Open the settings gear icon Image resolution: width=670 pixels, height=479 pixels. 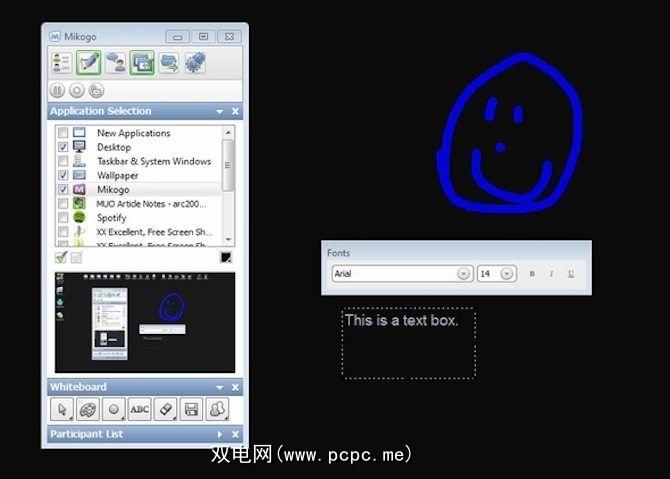[x=195, y=63]
